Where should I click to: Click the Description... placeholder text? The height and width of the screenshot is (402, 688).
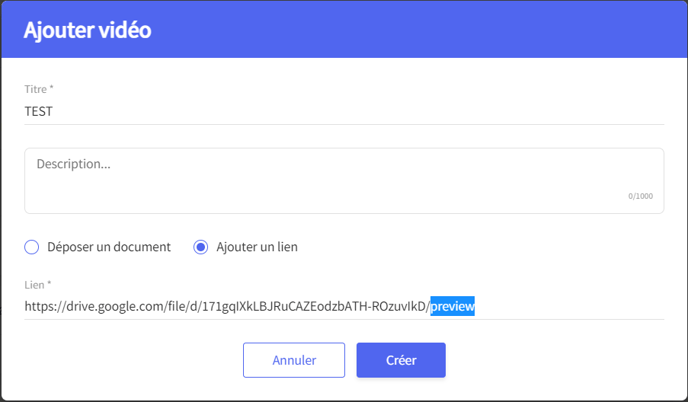[x=73, y=164]
